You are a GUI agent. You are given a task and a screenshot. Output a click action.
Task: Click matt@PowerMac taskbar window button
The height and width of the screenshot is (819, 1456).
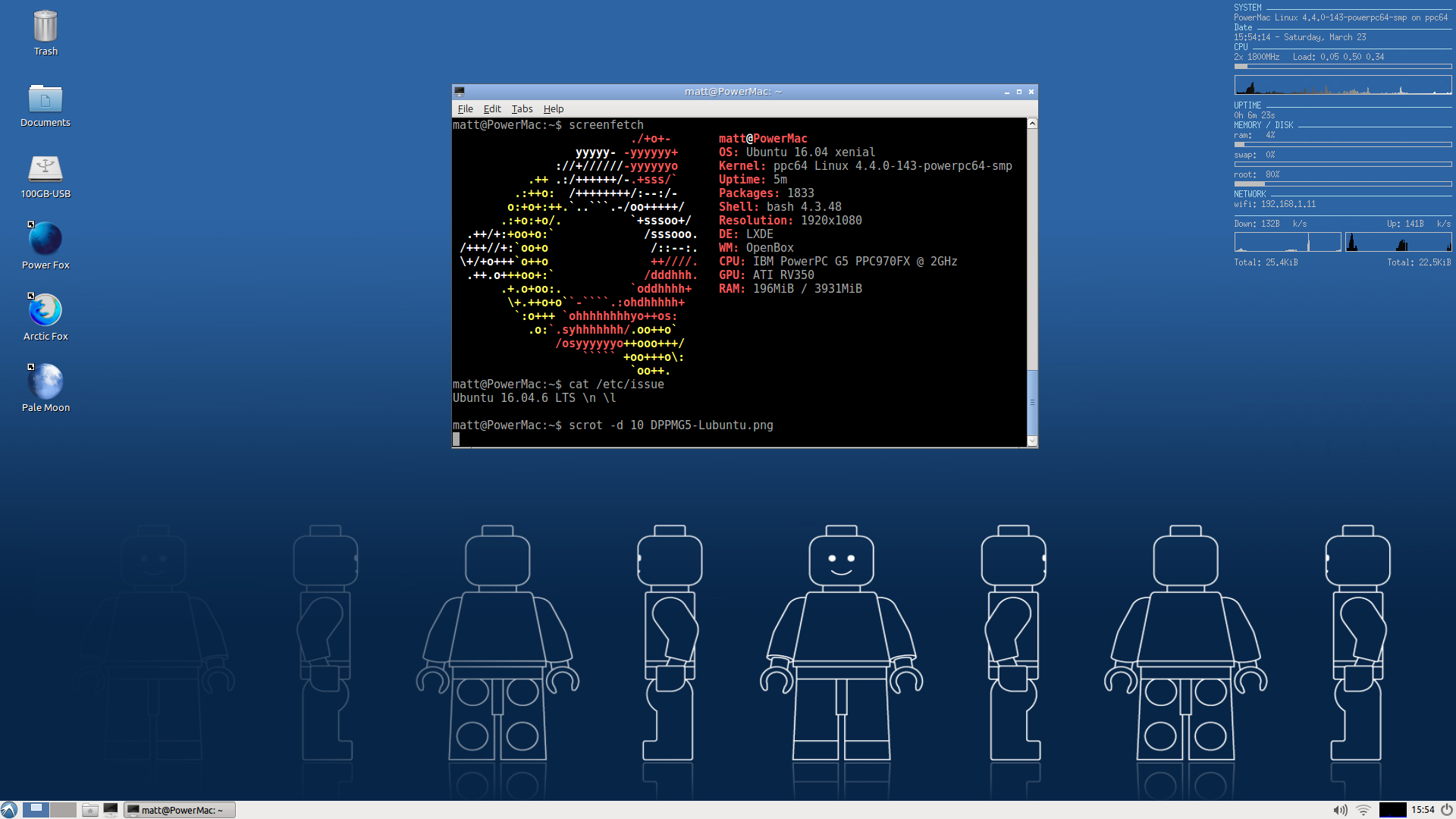click(x=180, y=810)
